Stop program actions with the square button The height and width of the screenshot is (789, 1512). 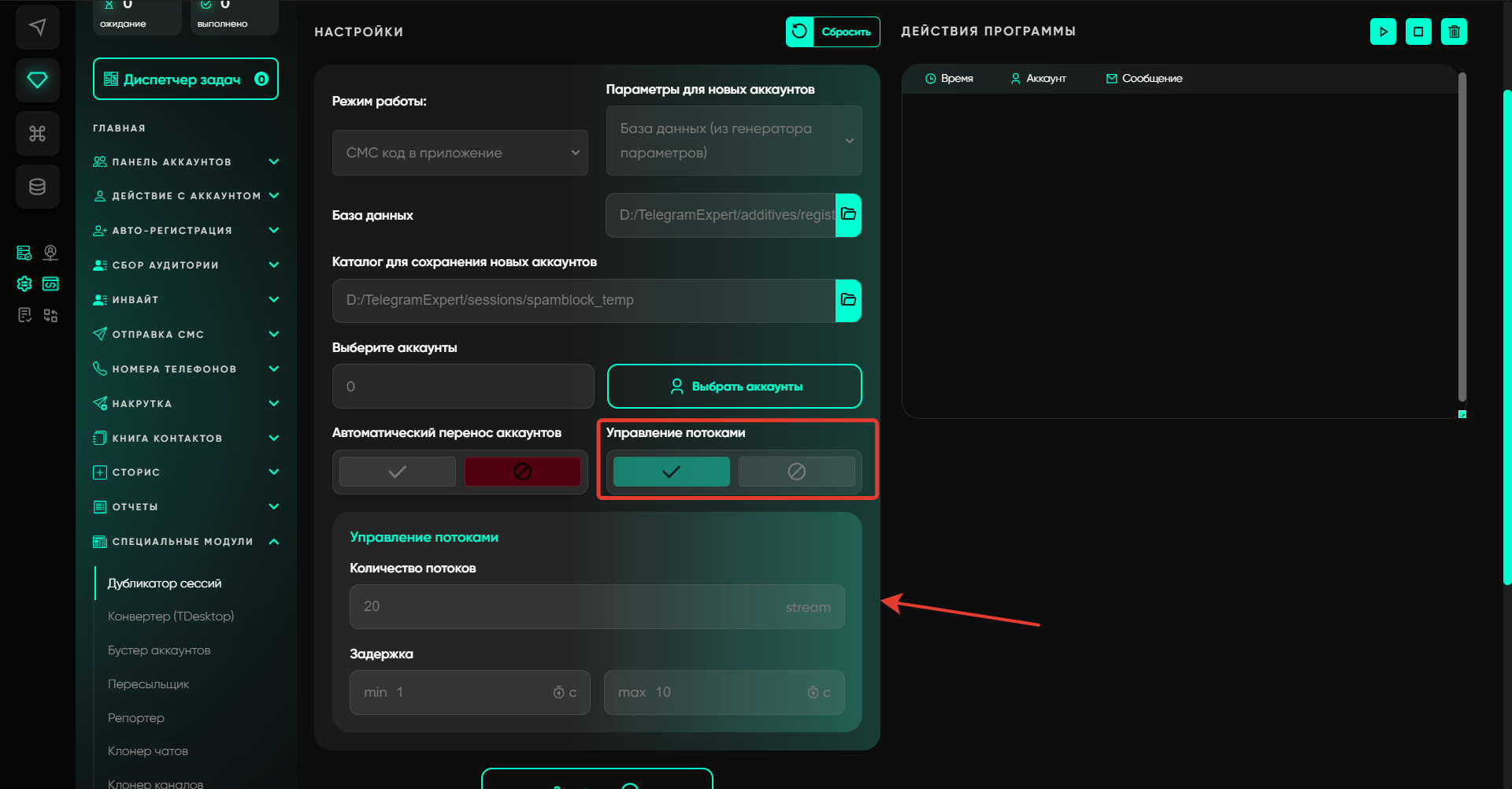tap(1418, 31)
